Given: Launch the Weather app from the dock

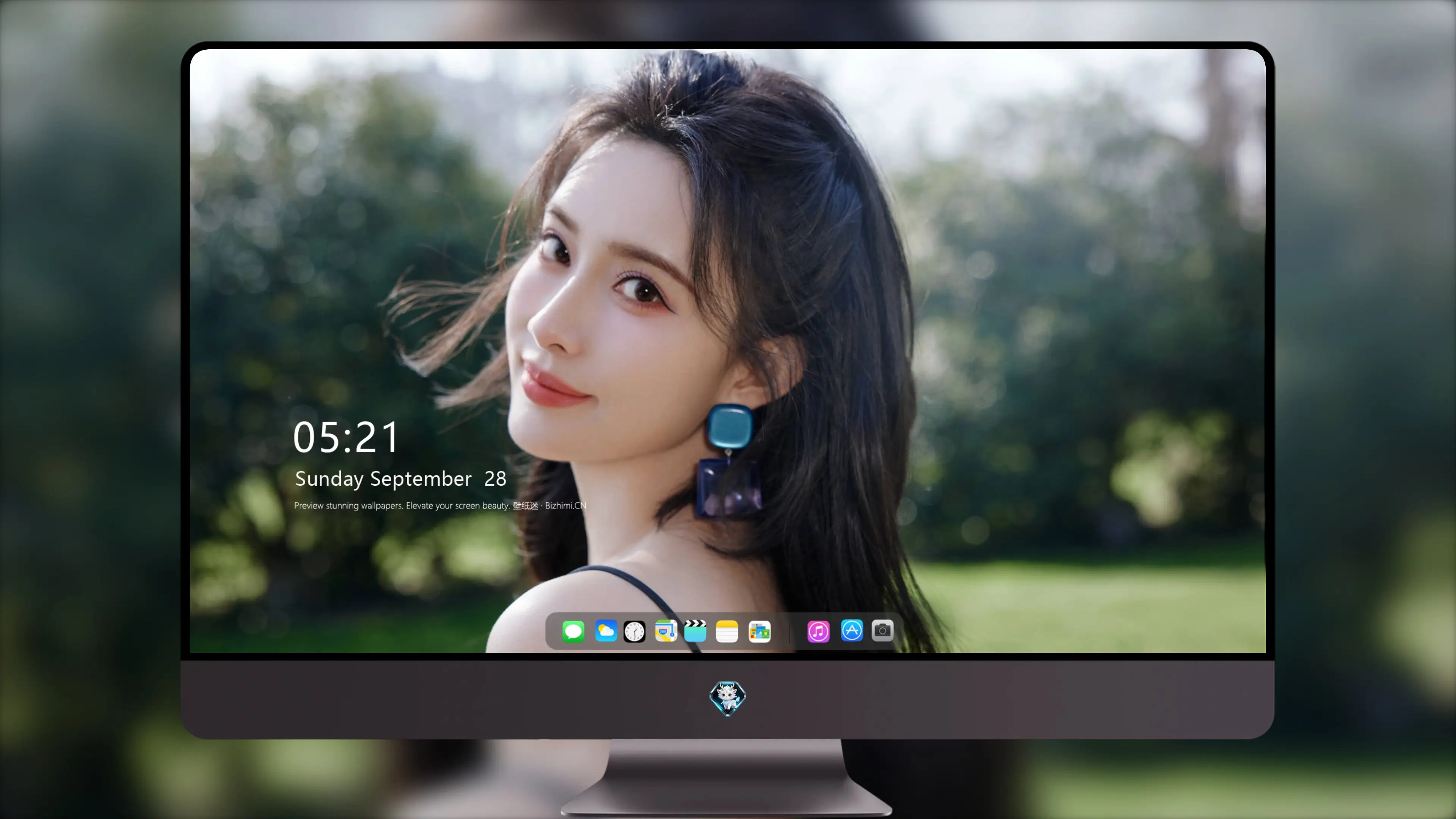Looking at the screenshot, I should (x=606, y=631).
